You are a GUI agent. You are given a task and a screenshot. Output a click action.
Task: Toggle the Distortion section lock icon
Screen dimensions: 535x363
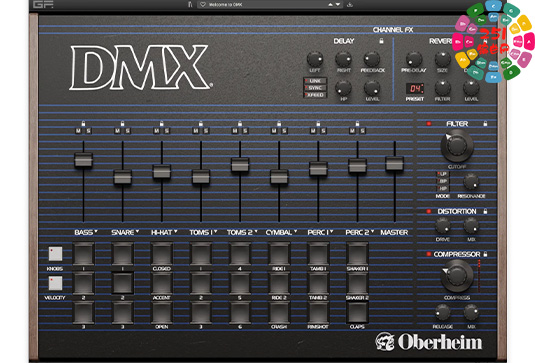(x=485, y=211)
